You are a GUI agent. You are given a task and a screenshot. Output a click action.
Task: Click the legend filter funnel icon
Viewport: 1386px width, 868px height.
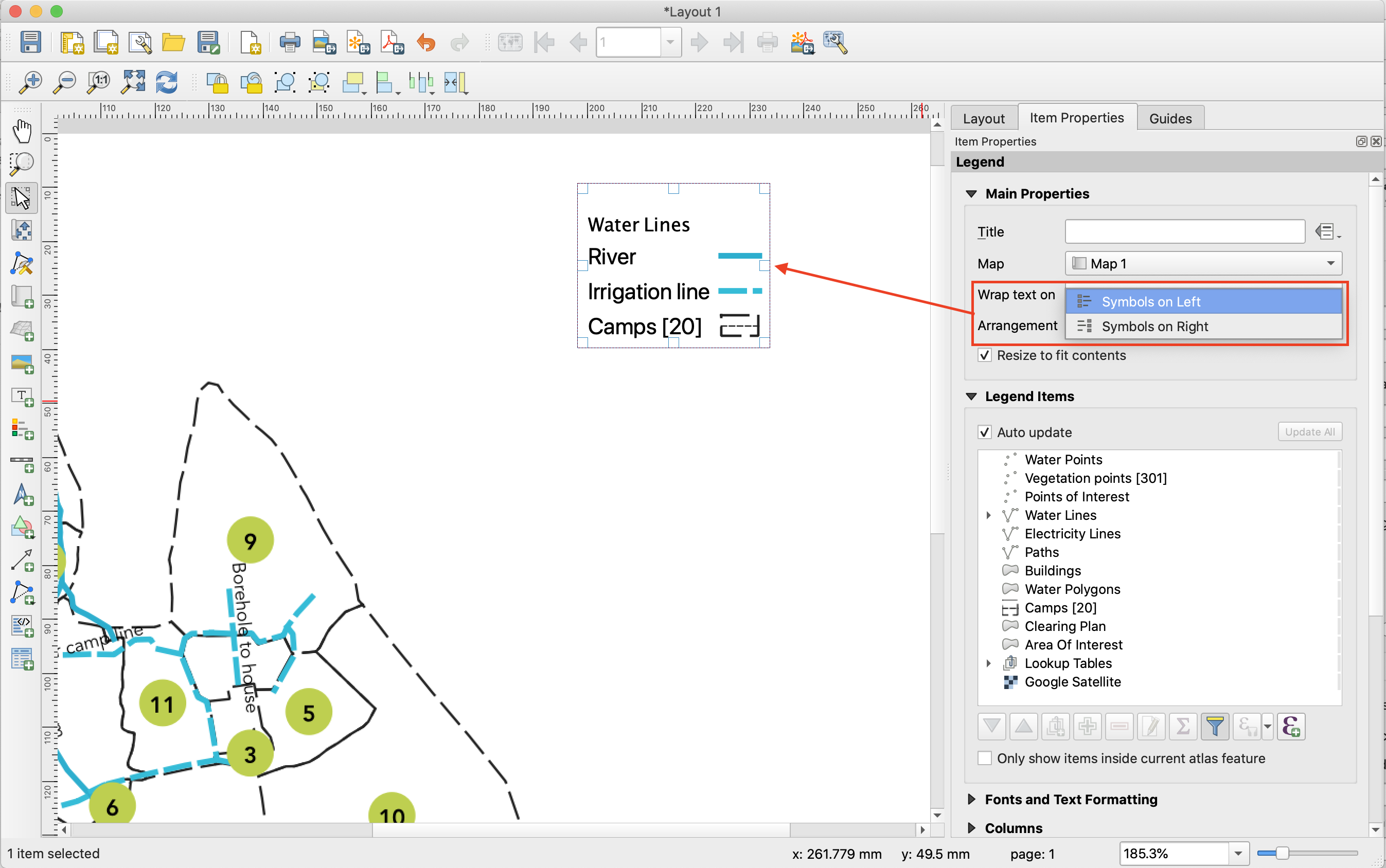tap(1214, 727)
